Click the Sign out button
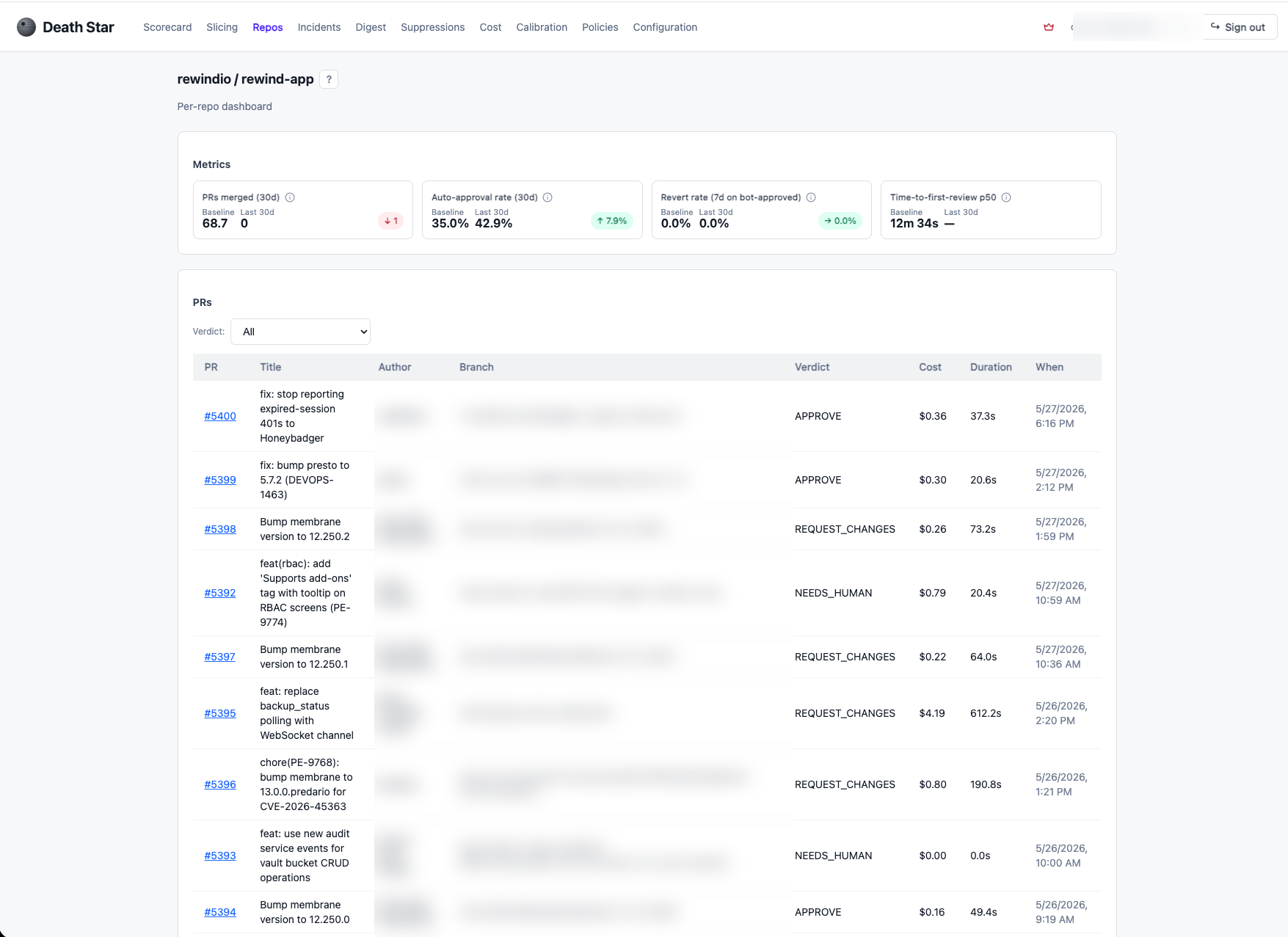The width and height of the screenshot is (1288, 937). pos(1239,27)
